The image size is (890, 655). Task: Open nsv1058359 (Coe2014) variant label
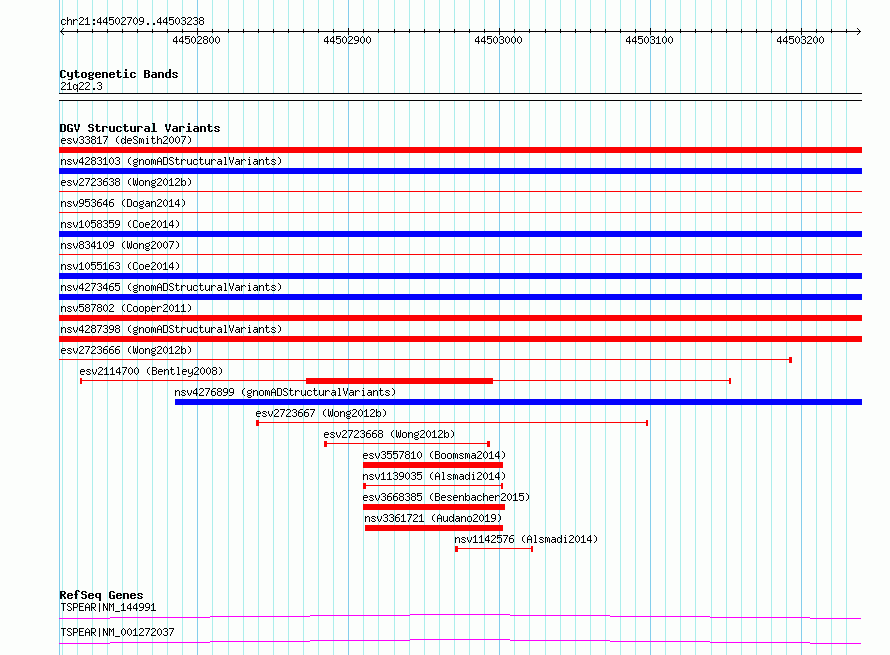(x=120, y=224)
